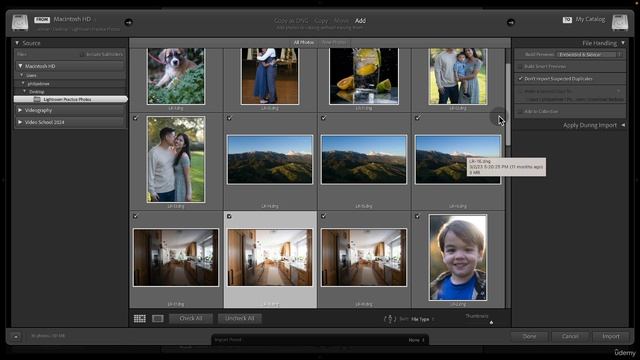Screen dimensions: 640x360
Task: Click the collapse panel arrow button at bottom left
Action: click(16, 336)
